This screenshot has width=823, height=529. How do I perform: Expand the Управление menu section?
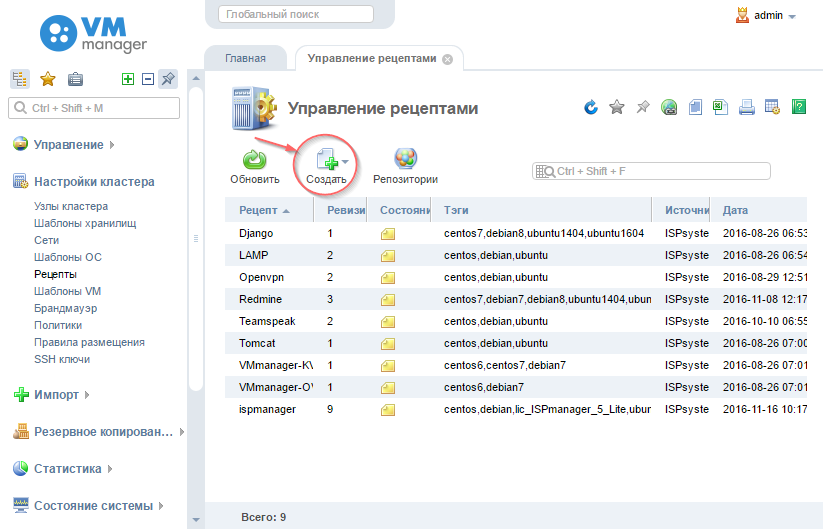(x=69, y=145)
